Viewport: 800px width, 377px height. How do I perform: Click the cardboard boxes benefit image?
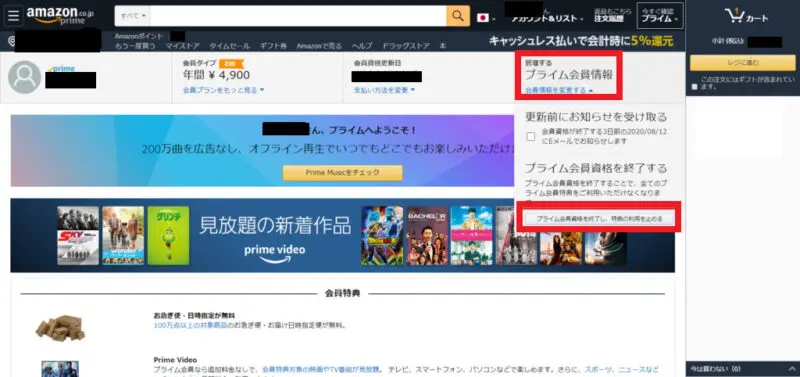[60, 328]
